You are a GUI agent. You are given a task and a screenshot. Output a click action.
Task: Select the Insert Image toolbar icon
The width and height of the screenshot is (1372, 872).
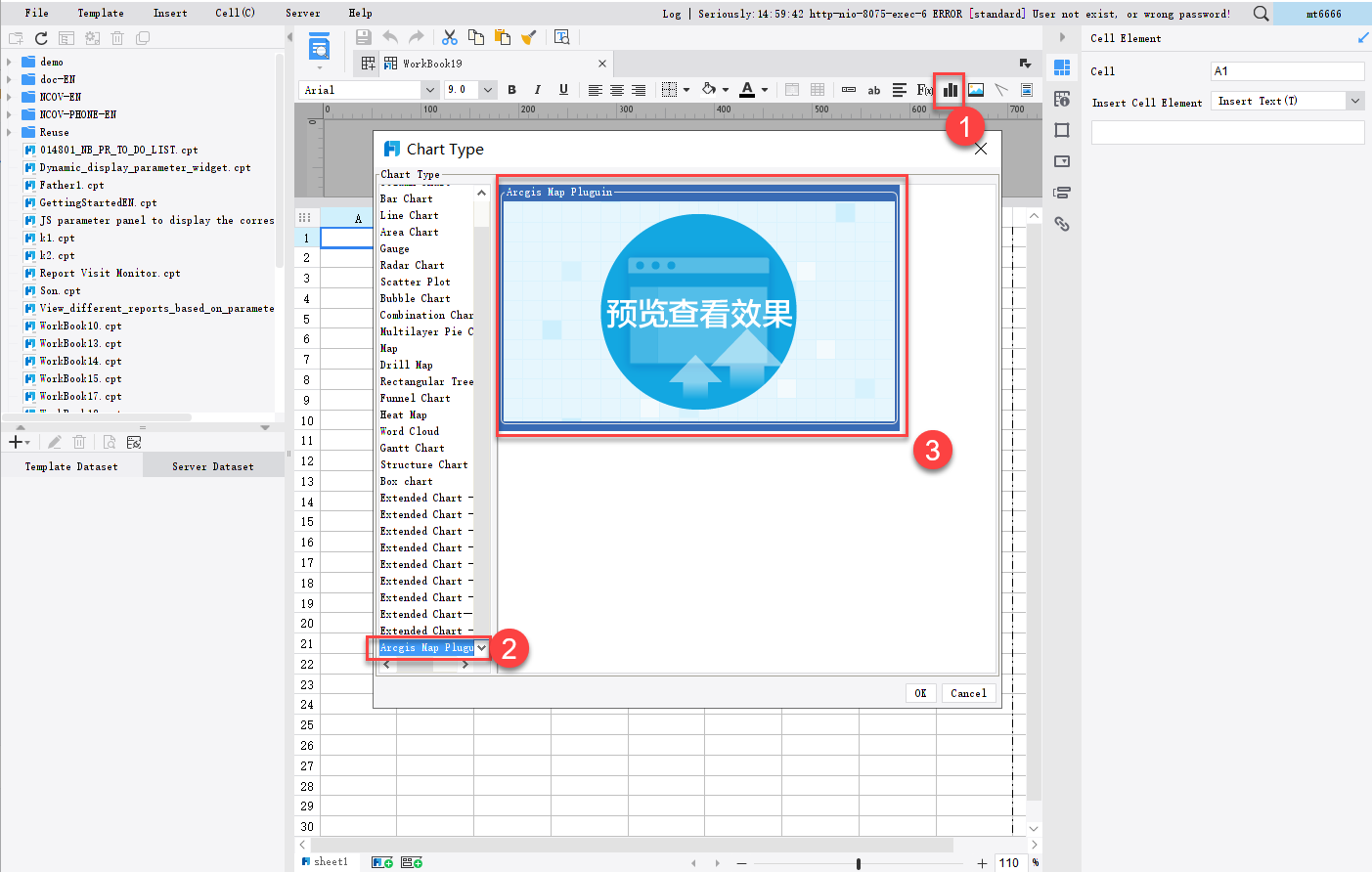pyautogui.click(x=975, y=90)
